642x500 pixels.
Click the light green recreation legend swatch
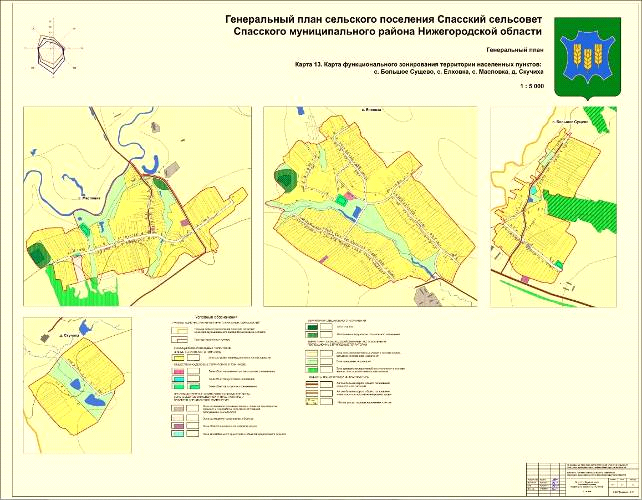coord(312,362)
